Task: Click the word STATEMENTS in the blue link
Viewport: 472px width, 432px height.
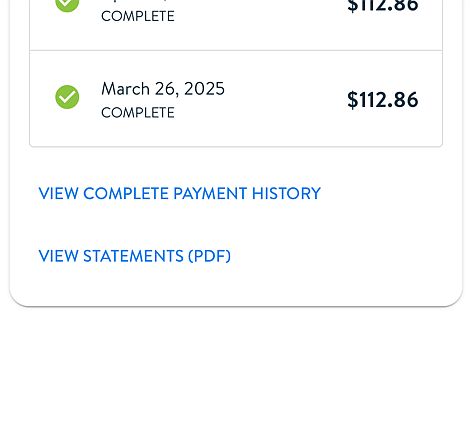Action: 133,256
